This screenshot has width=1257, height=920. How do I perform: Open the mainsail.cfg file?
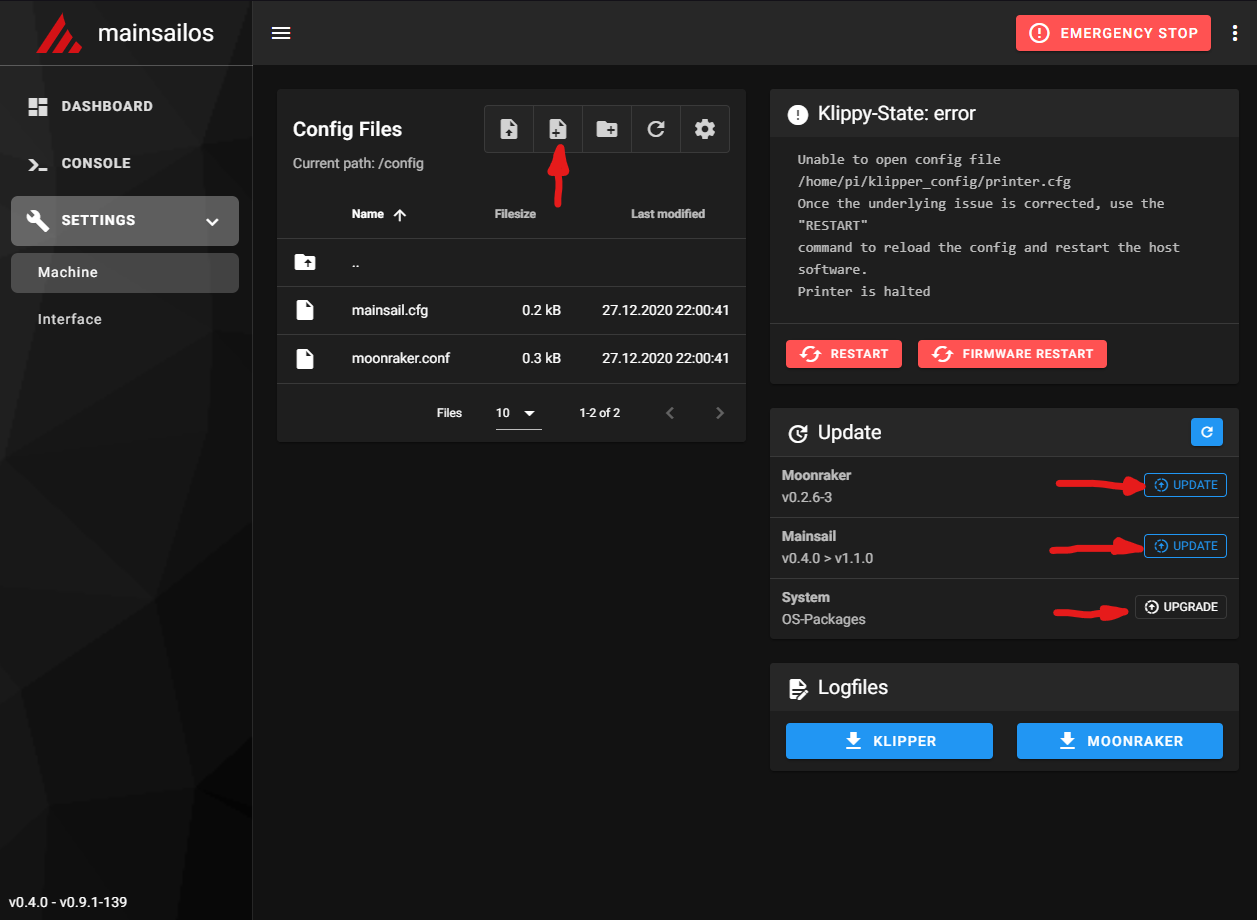click(x=390, y=310)
